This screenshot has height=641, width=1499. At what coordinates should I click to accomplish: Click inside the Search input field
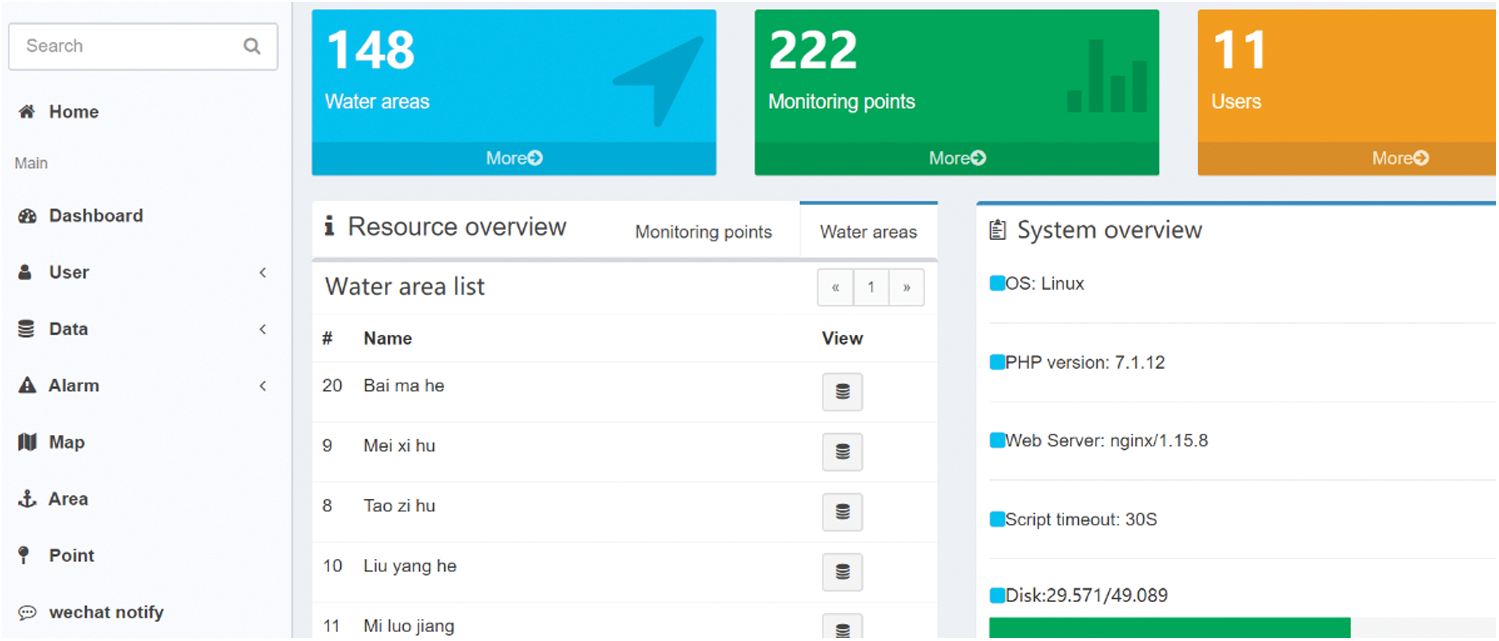(x=120, y=46)
